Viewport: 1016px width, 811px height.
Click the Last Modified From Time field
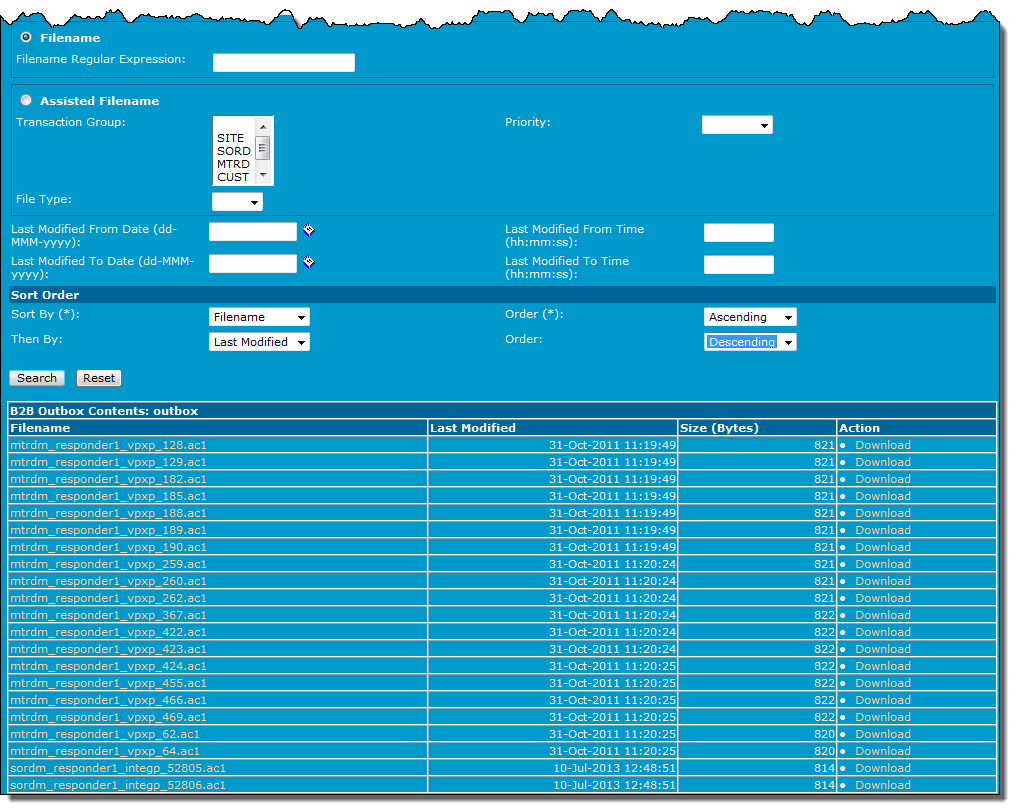click(738, 233)
